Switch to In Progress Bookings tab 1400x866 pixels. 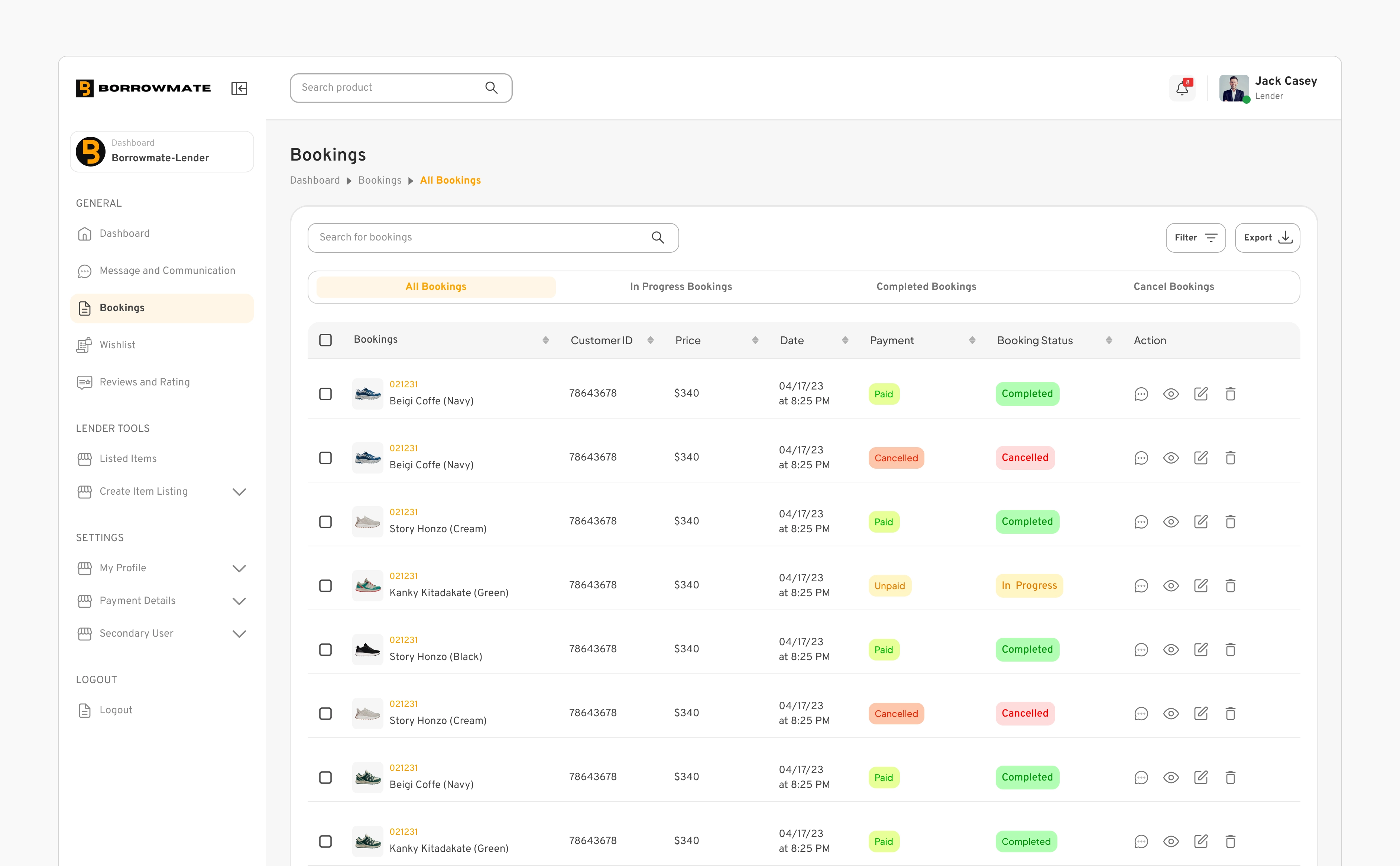point(681,287)
